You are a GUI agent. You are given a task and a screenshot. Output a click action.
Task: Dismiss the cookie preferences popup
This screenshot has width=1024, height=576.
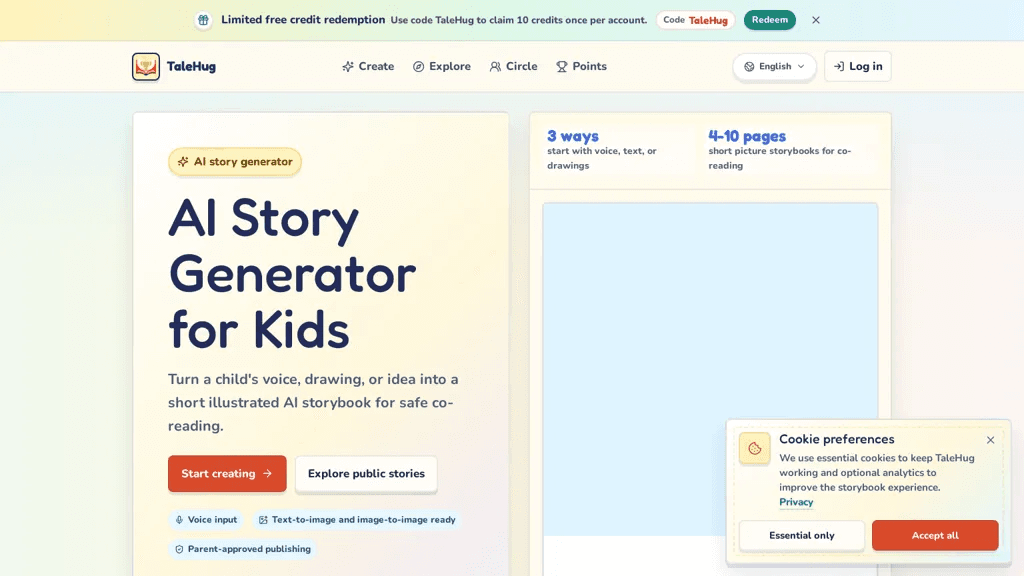(991, 440)
